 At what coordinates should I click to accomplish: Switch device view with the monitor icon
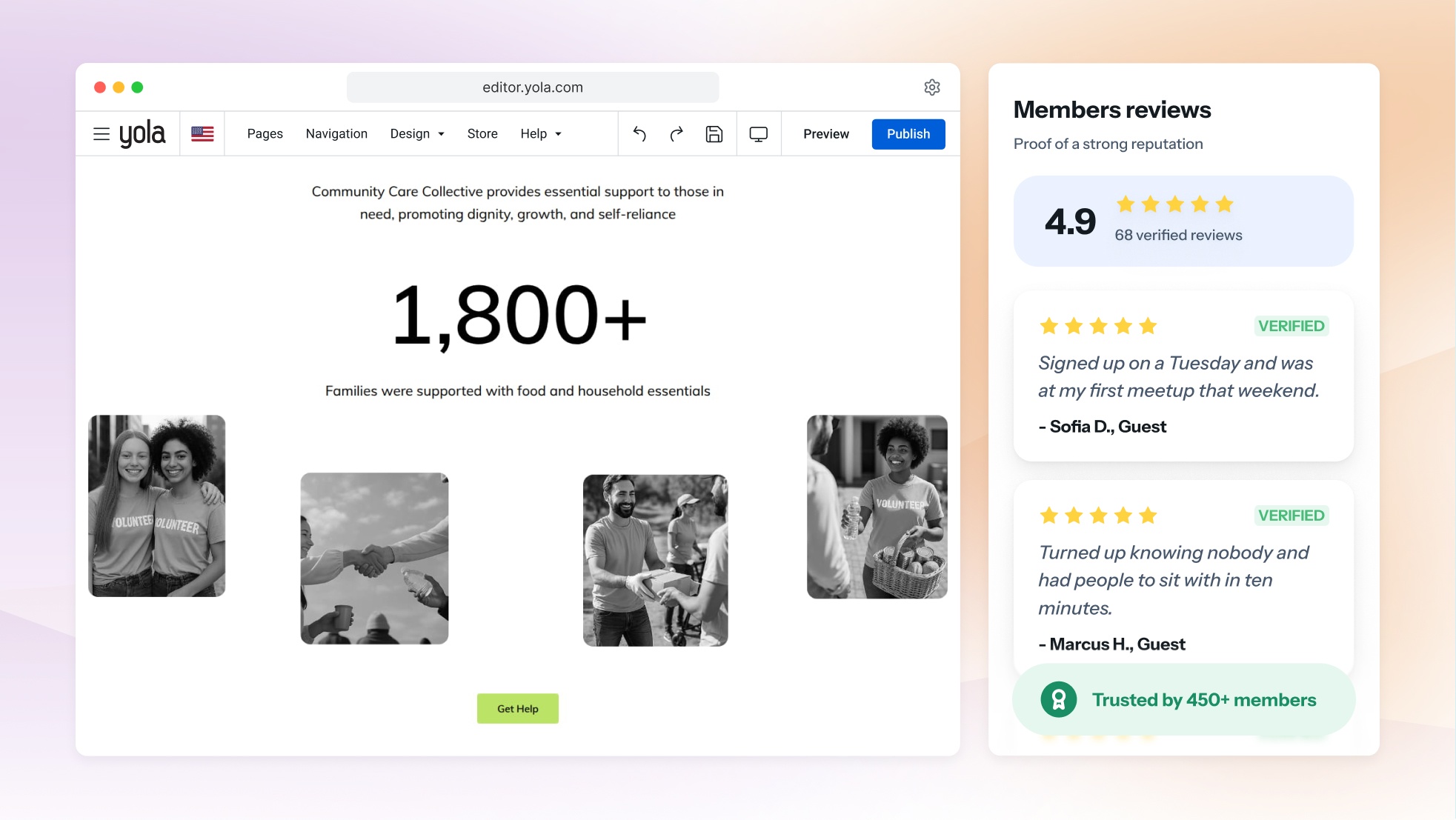click(759, 134)
